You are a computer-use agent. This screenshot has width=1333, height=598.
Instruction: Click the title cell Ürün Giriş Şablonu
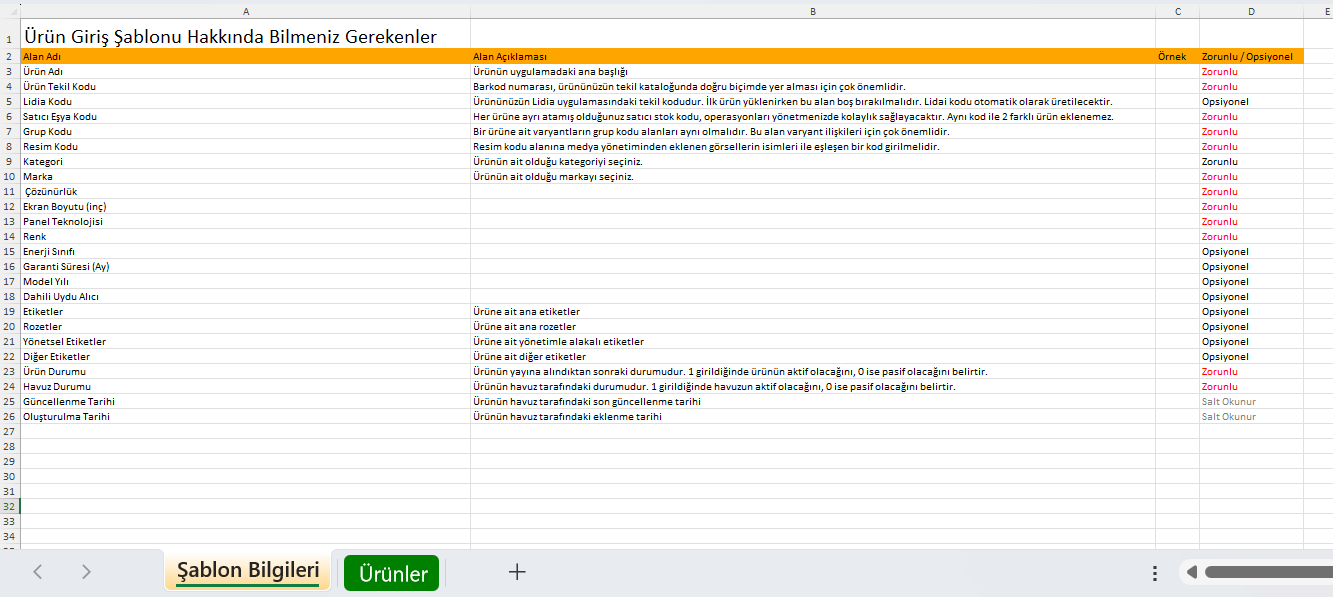[230, 37]
